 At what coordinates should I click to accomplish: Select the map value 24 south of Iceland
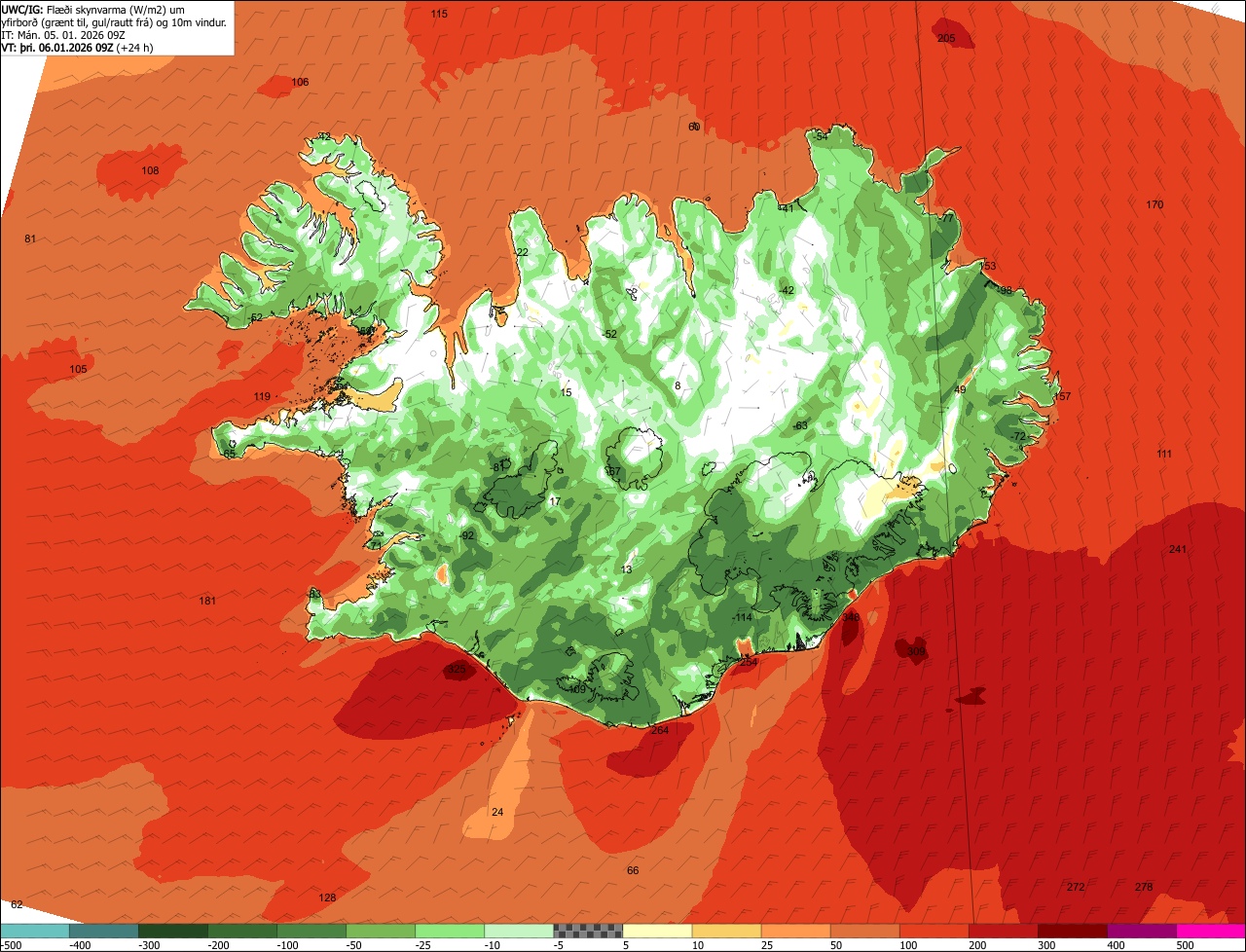[497, 812]
